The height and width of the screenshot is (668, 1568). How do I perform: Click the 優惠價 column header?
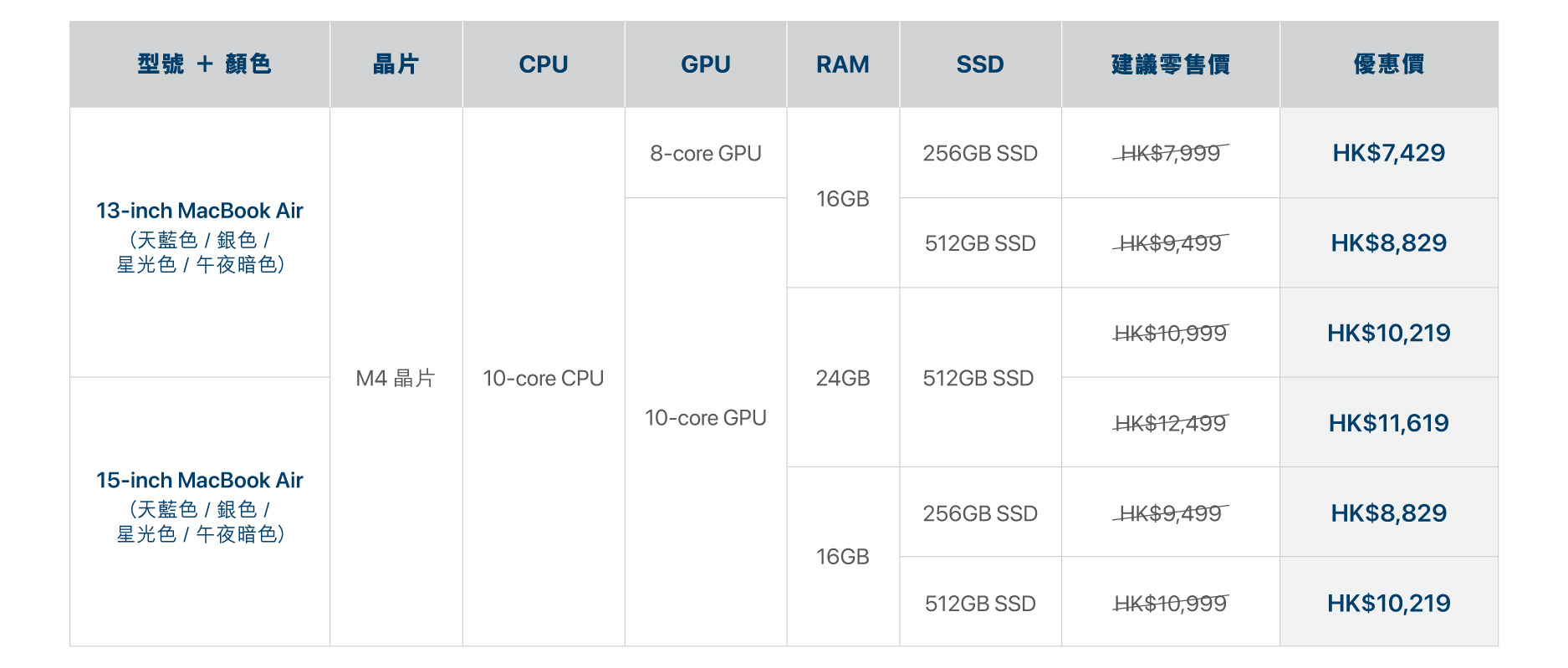point(1388,64)
